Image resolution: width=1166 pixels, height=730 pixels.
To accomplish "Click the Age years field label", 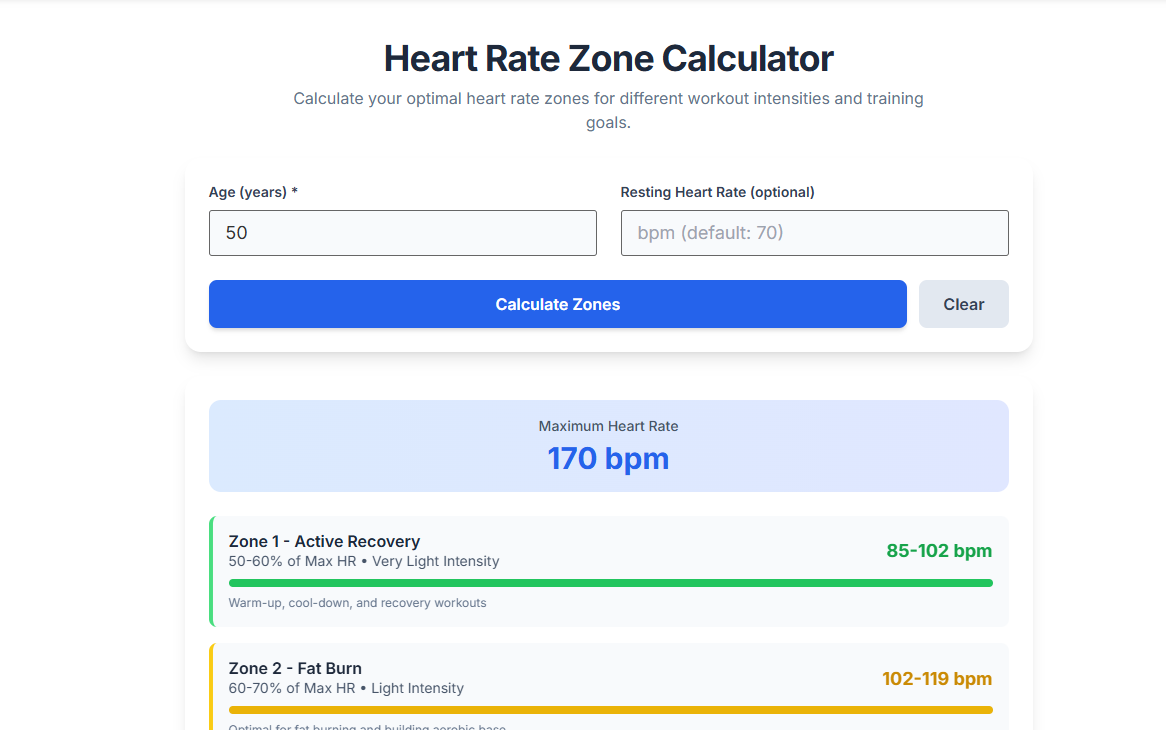I will pyautogui.click(x=253, y=192).
